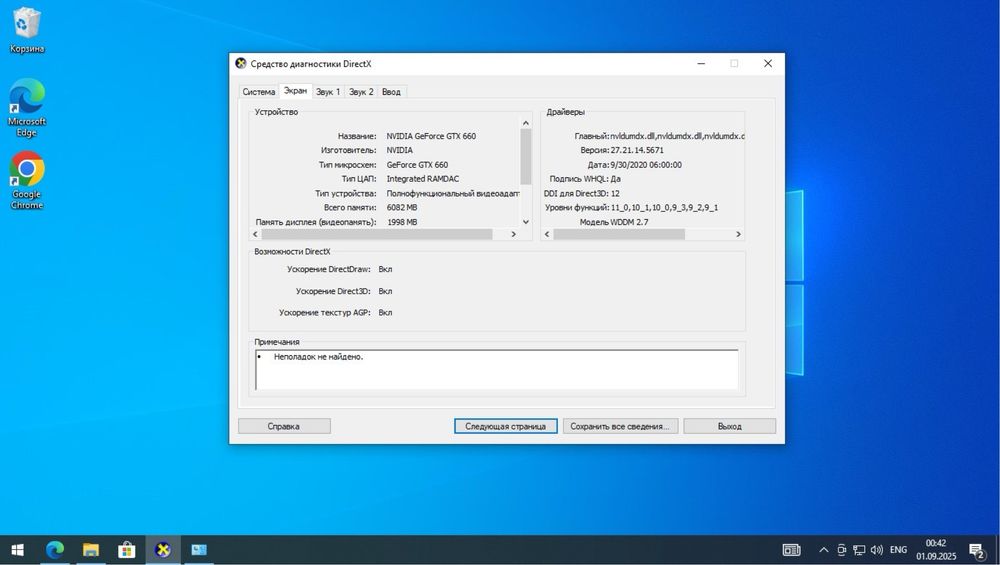The image size is (1000, 565).
Task: Open the touch keyboard tray icon
Action: point(791,550)
